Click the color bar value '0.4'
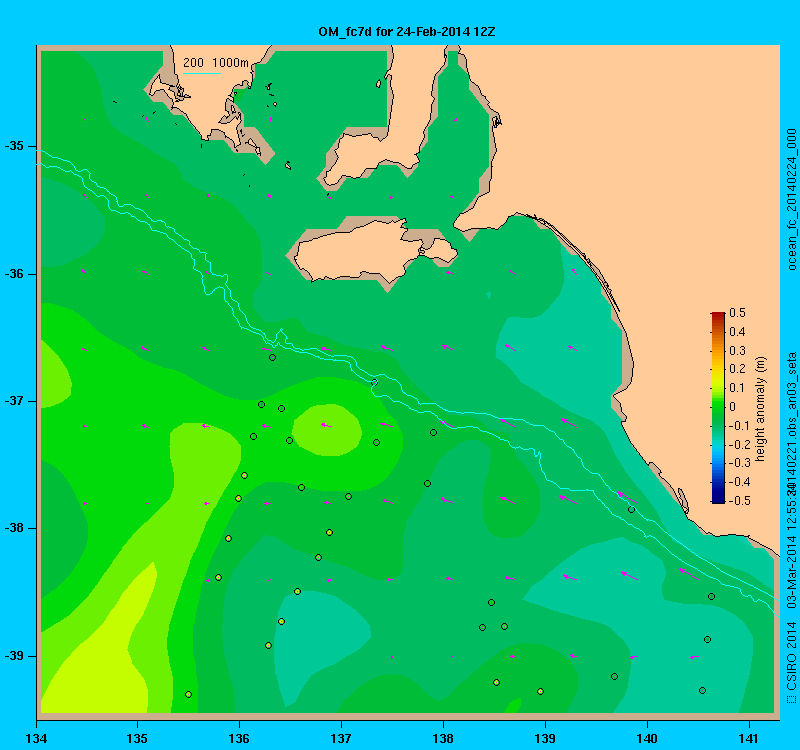This screenshot has width=800, height=750. 737,332
